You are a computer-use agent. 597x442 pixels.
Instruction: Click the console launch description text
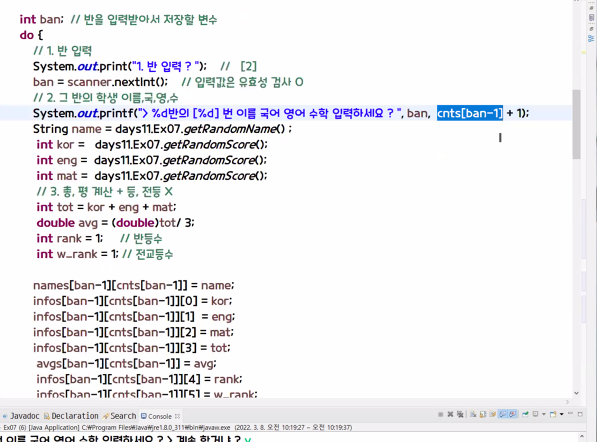click(177, 428)
